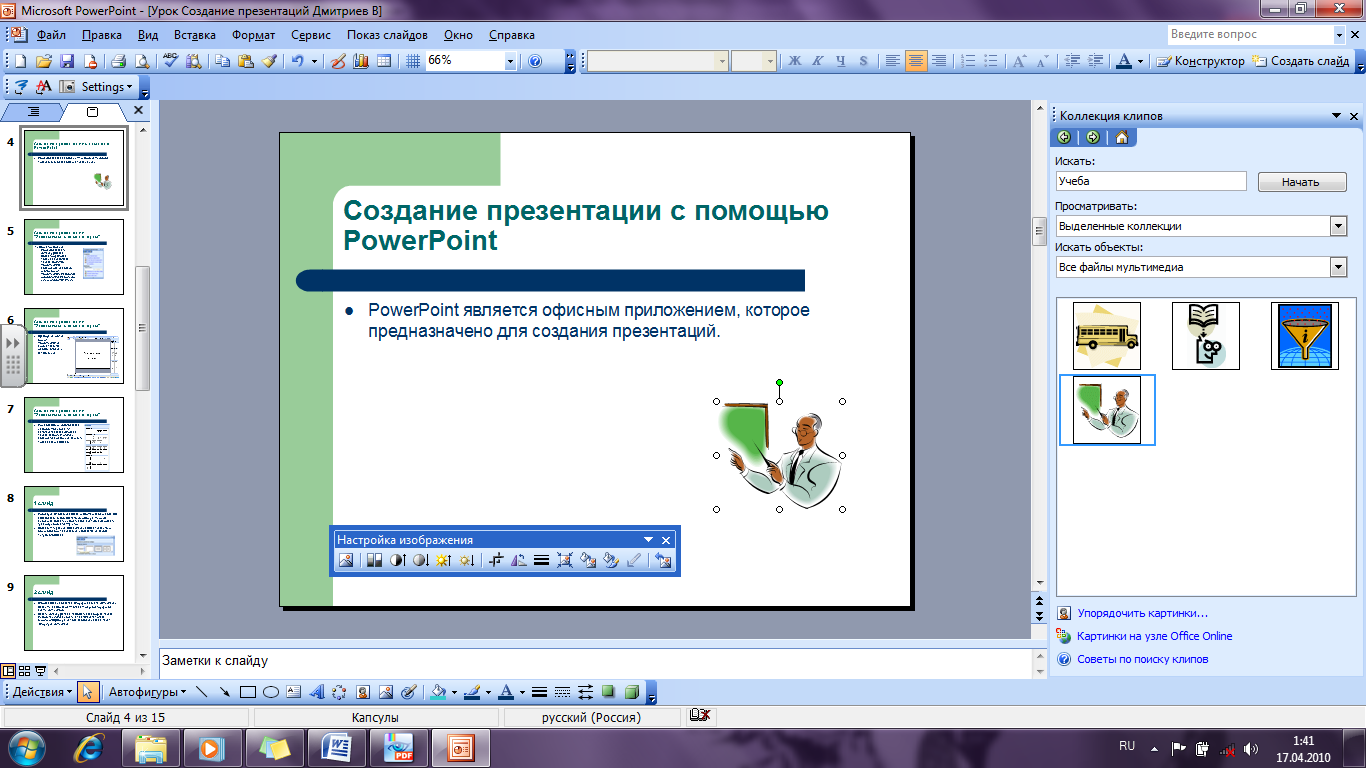Viewport: 1366px width, 768px height.
Task: Open the 'Формат' menu
Action: pyautogui.click(x=254, y=35)
